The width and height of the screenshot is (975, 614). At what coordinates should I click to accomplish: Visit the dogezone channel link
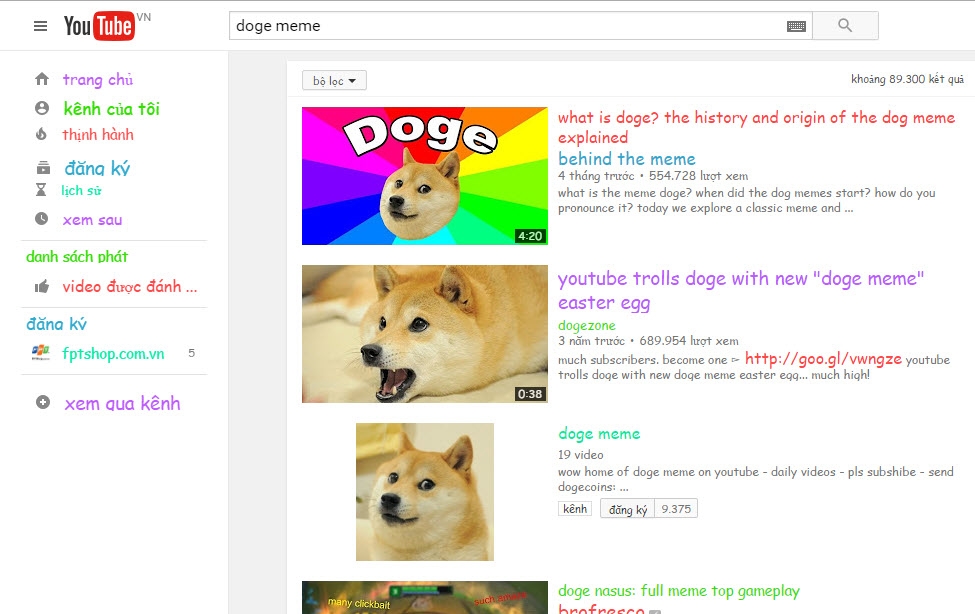click(x=587, y=325)
